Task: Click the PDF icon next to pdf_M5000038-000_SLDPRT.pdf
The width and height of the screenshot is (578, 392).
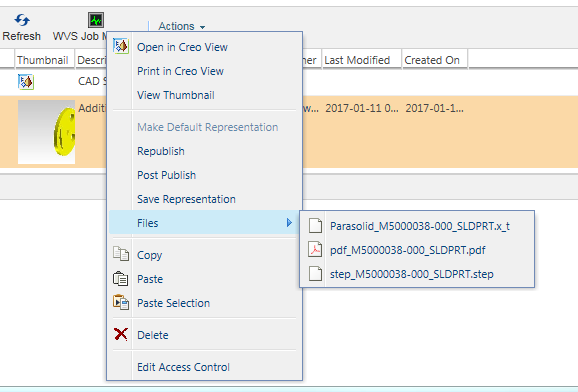Action: [315, 250]
